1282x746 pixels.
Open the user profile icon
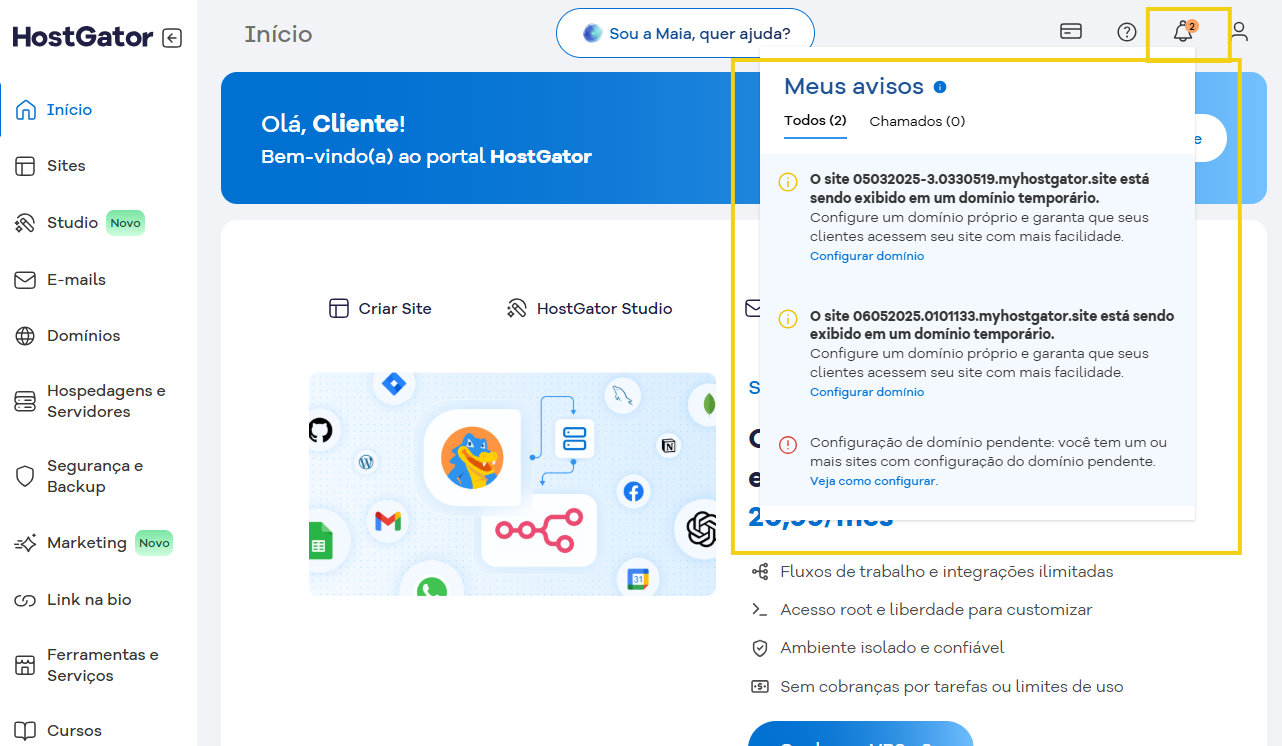coord(1239,32)
